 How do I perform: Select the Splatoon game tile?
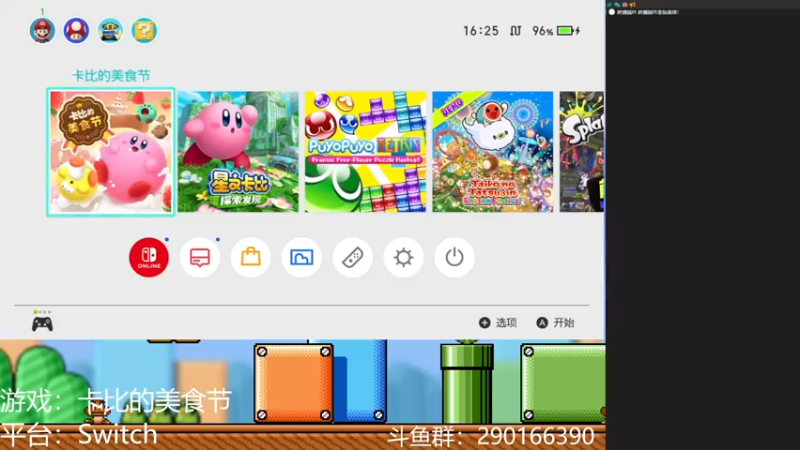pos(582,152)
